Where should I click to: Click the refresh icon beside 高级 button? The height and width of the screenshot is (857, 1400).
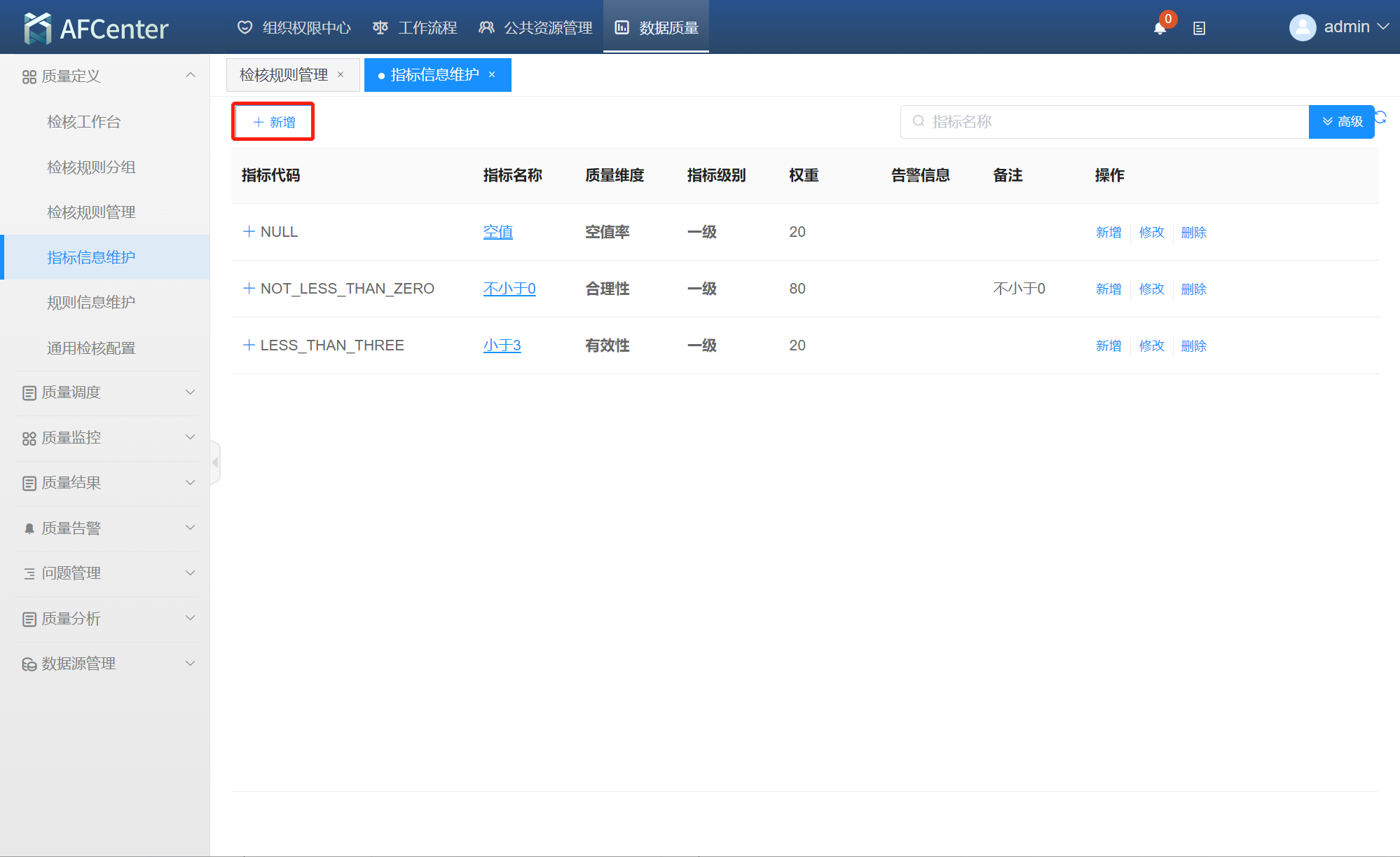[x=1381, y=117]
